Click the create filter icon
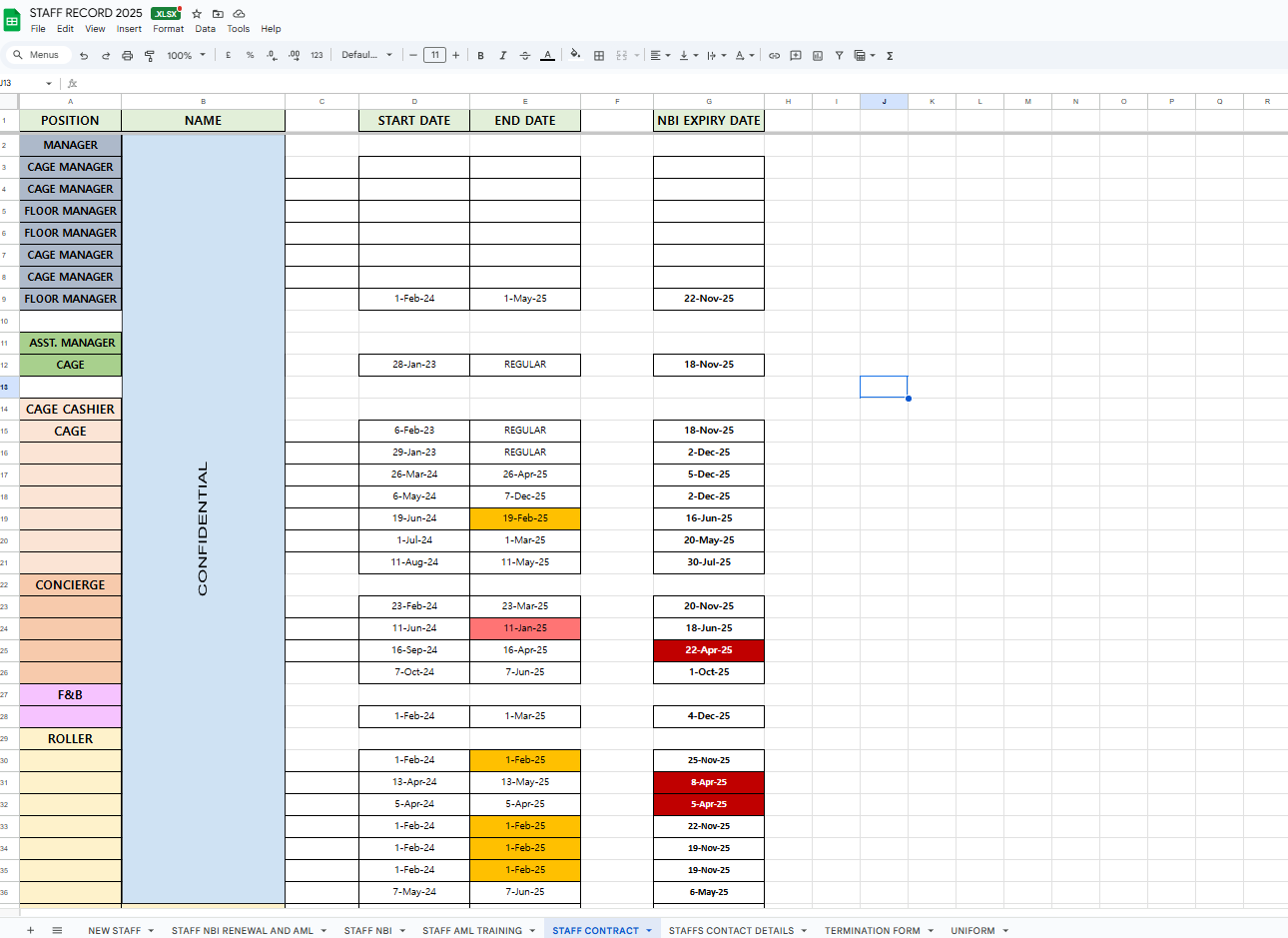 point(839,56)
